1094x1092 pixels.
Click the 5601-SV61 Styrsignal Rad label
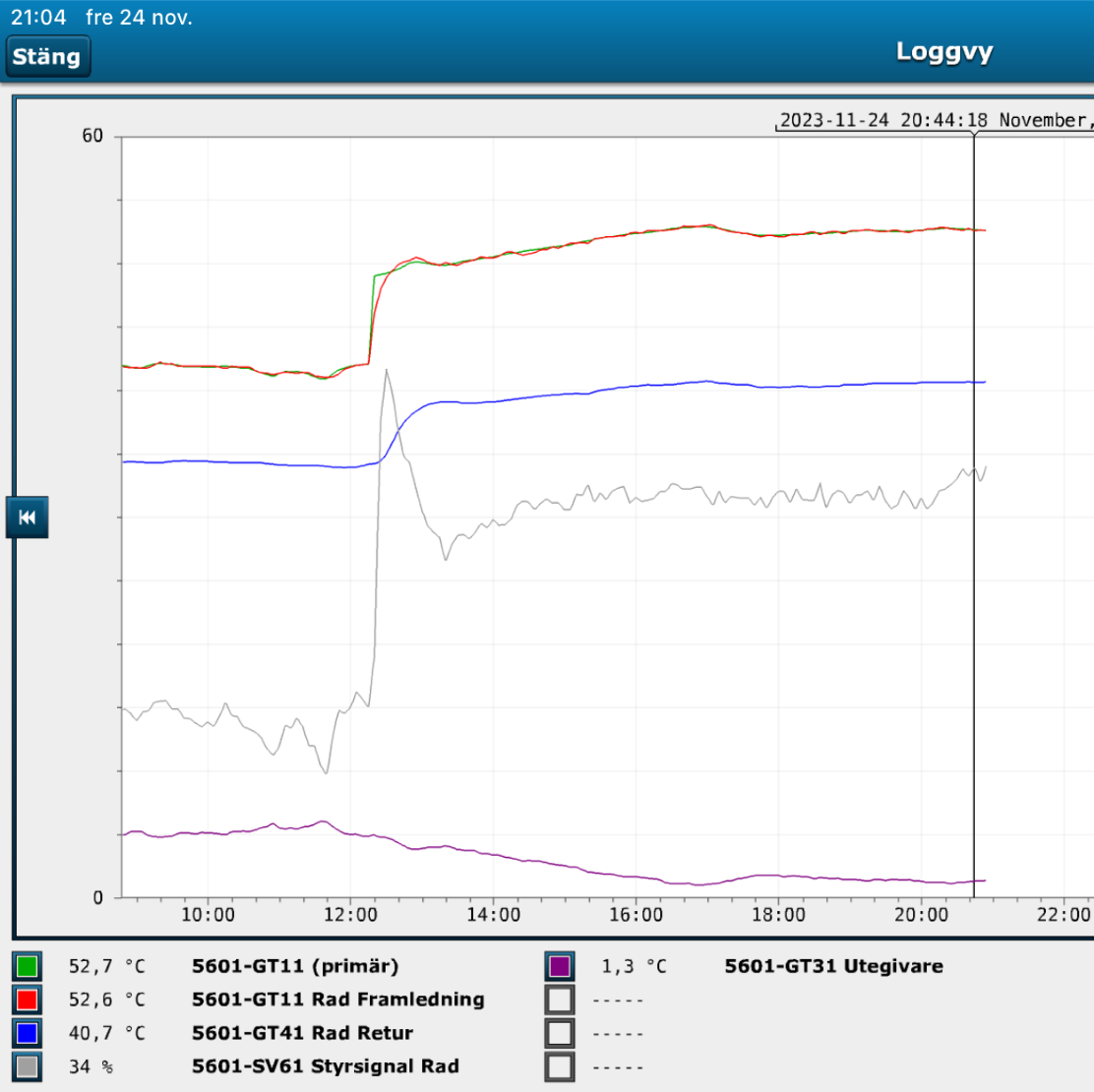(x=325, y=1066)
